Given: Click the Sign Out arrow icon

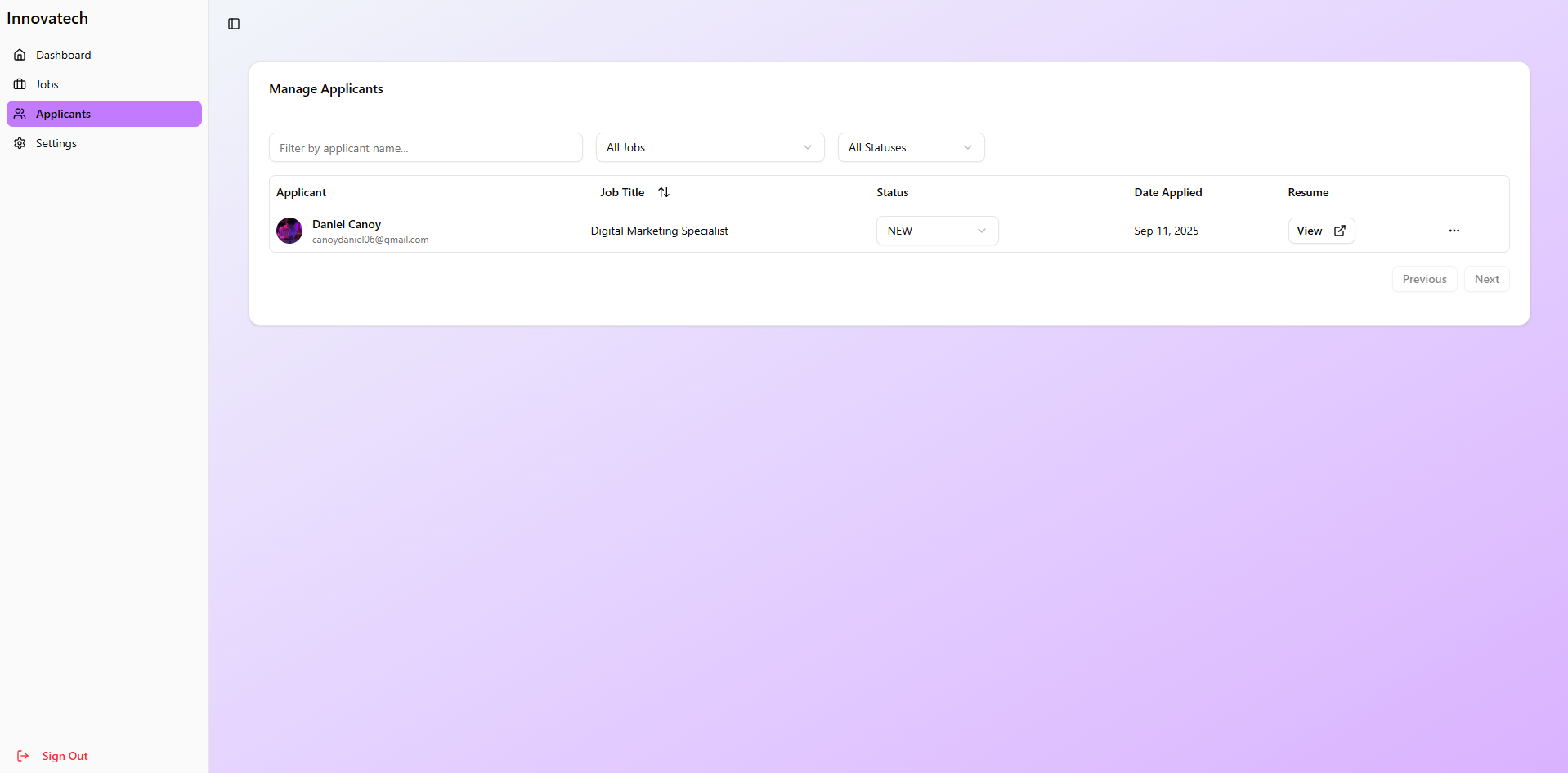Looking at the screenshot, I should (23, 756).
